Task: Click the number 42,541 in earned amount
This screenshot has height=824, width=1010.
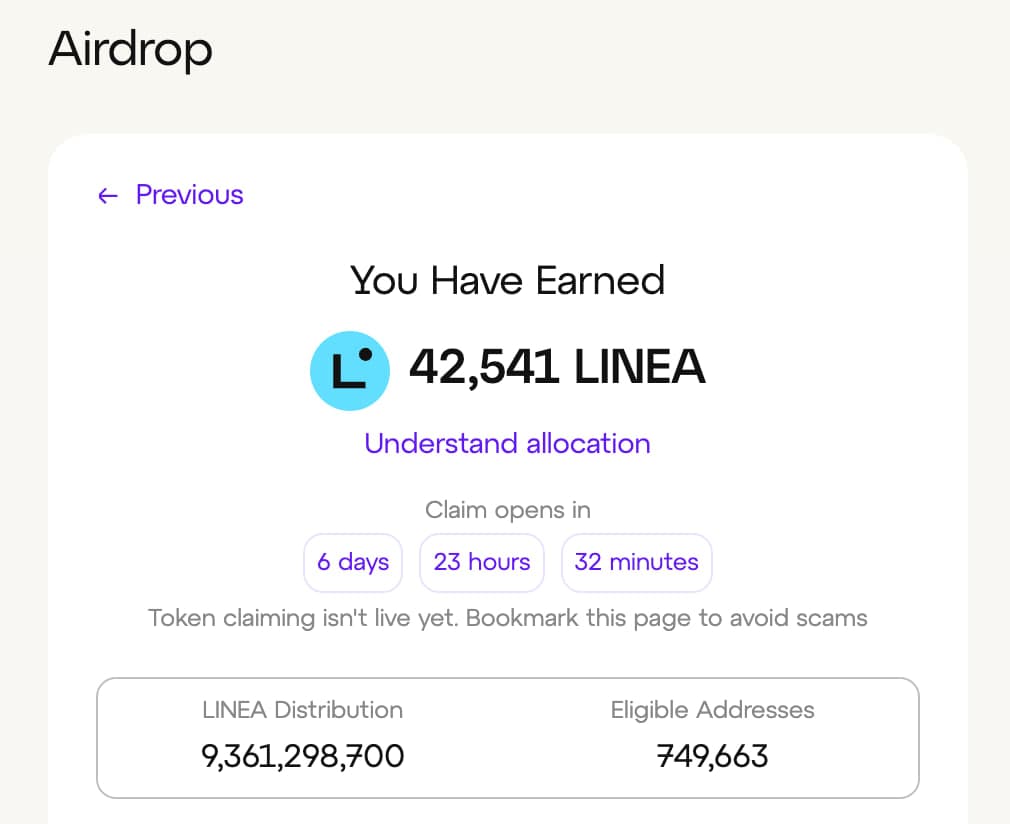Action: click(x=484, y=368)
